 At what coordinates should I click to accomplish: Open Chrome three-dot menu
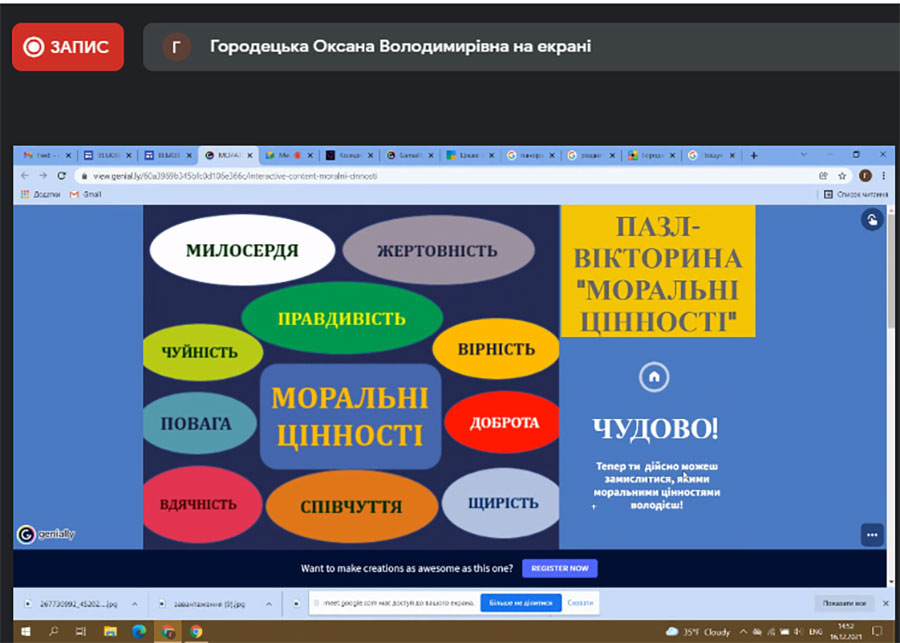[x=883, y=176]
